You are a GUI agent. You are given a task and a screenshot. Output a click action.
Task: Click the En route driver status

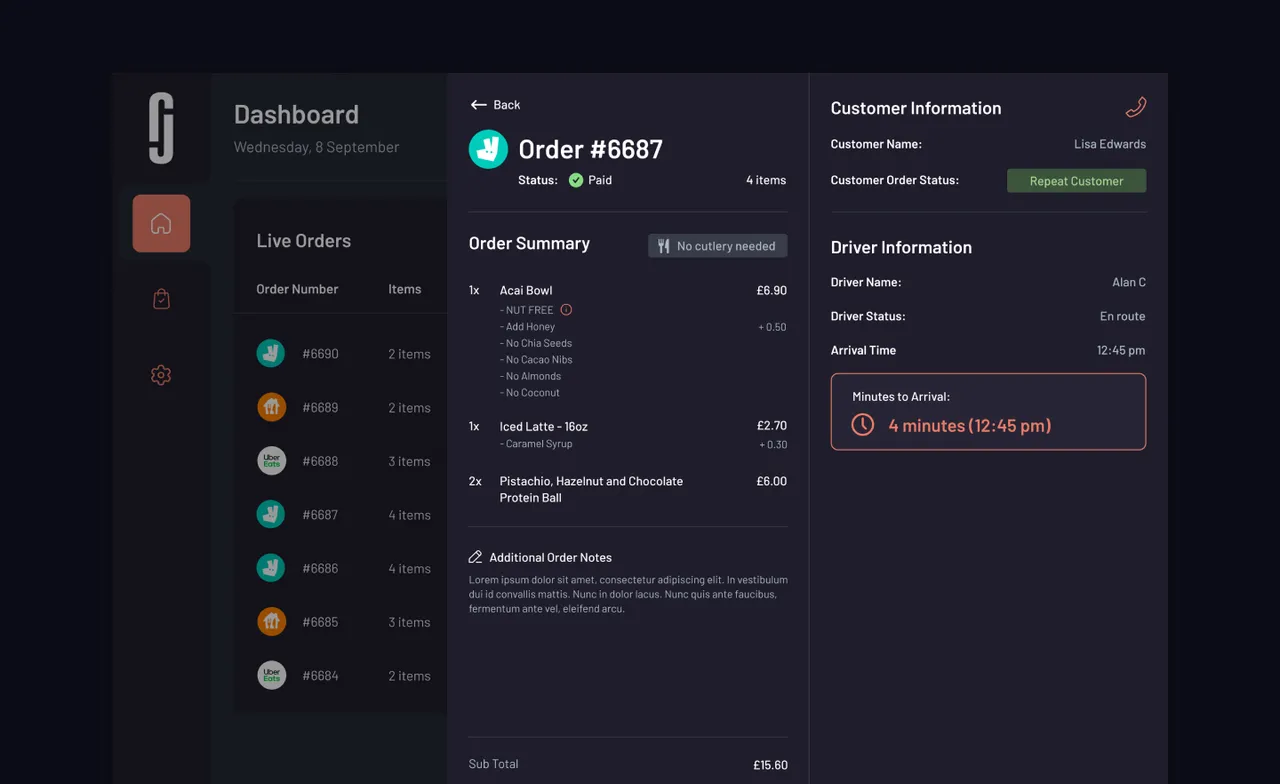point(1123,316)
